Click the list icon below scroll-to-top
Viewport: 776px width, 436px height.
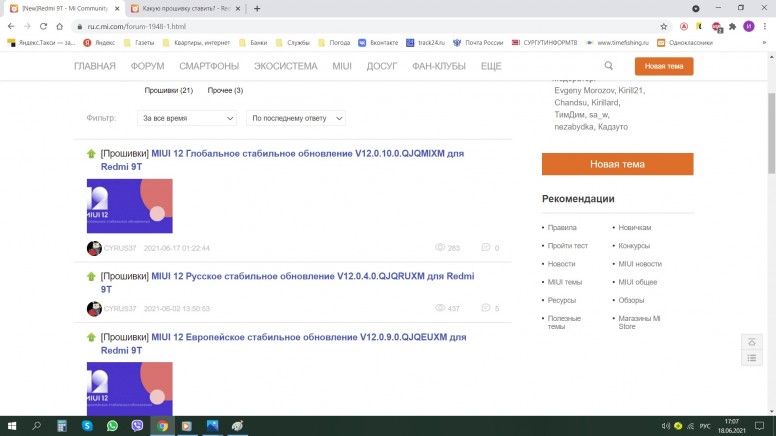[752, 358]
